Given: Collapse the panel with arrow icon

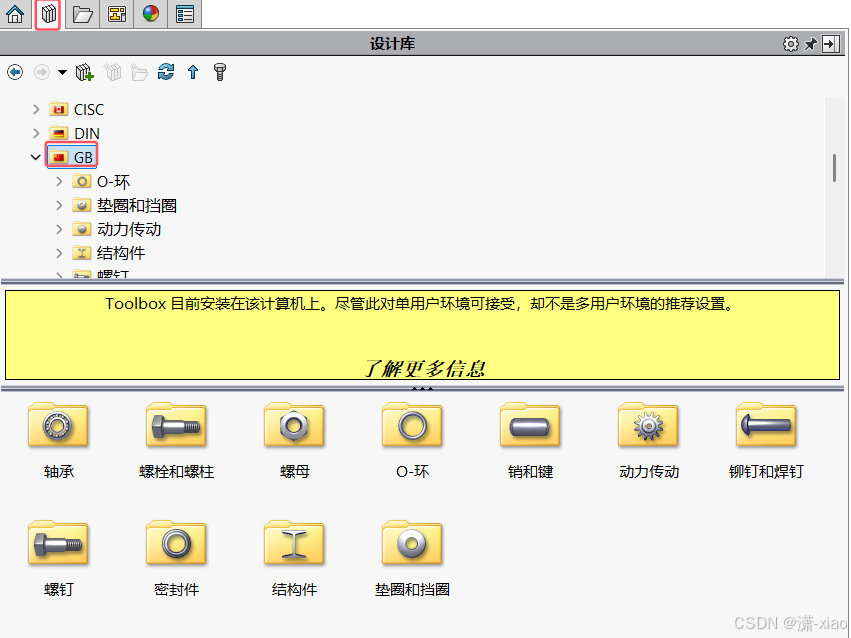Looking at the screenshot, I should tap(830, 44).
